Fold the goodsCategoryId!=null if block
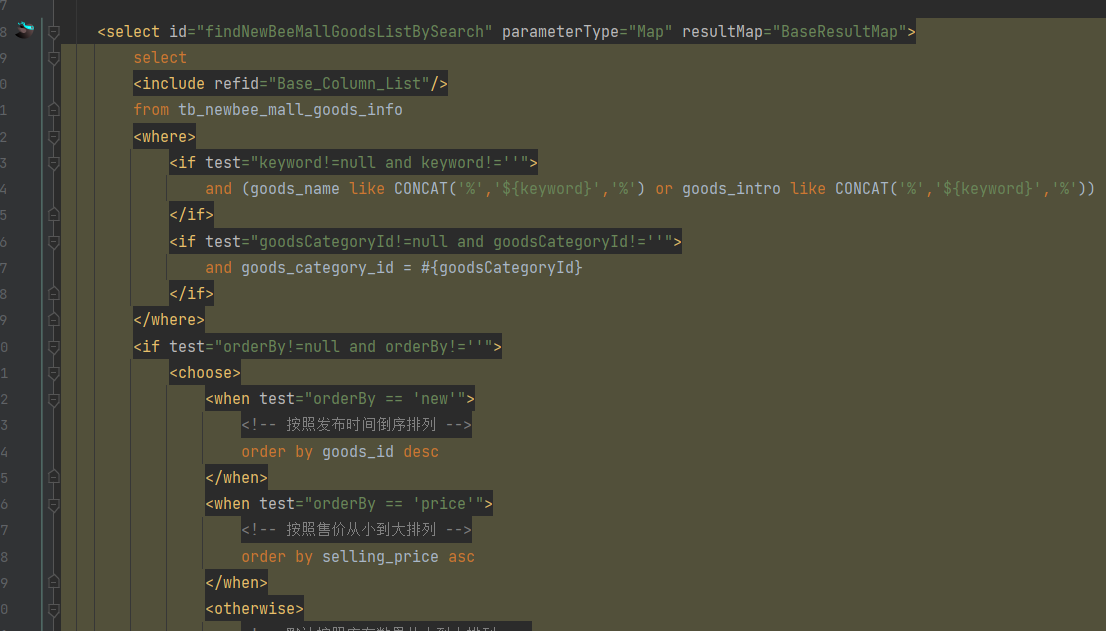This screenshot has width=1106, height=631. tap(54, 242)
